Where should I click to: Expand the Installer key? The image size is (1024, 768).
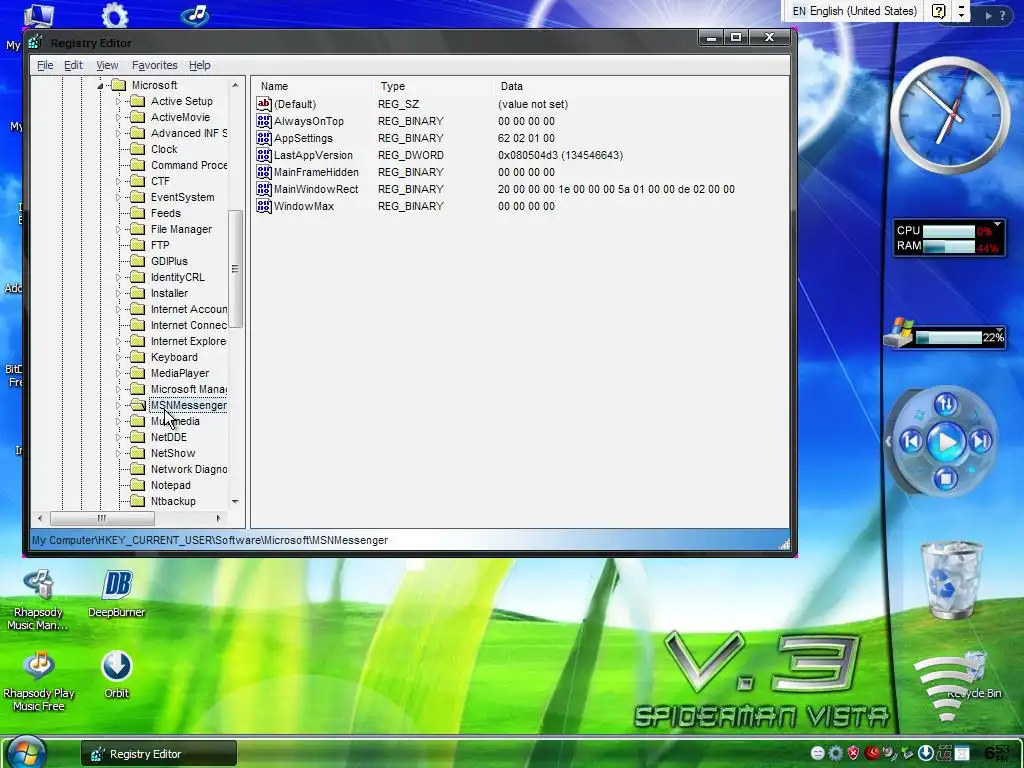pos(118,293)
